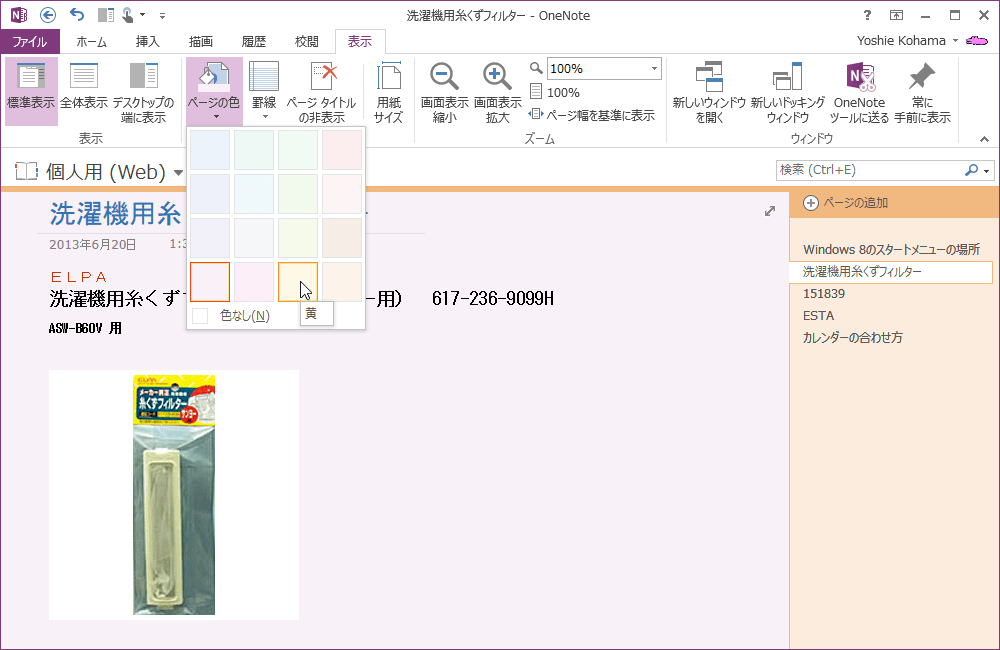Click the page date 2013年6月20日
The image size is (1000, 650).
click(92, 244)
